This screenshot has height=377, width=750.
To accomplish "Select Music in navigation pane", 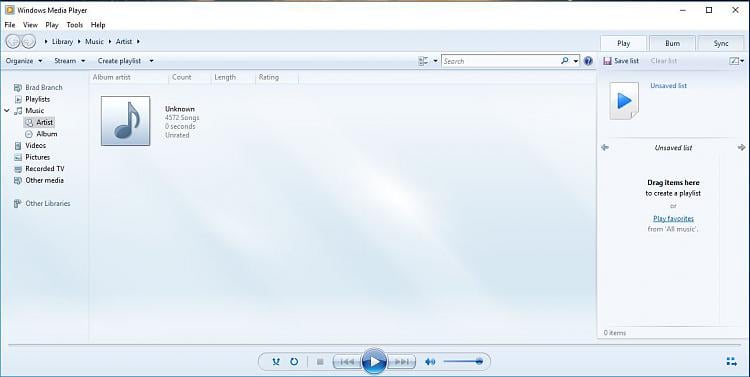I will pos(29,111).
